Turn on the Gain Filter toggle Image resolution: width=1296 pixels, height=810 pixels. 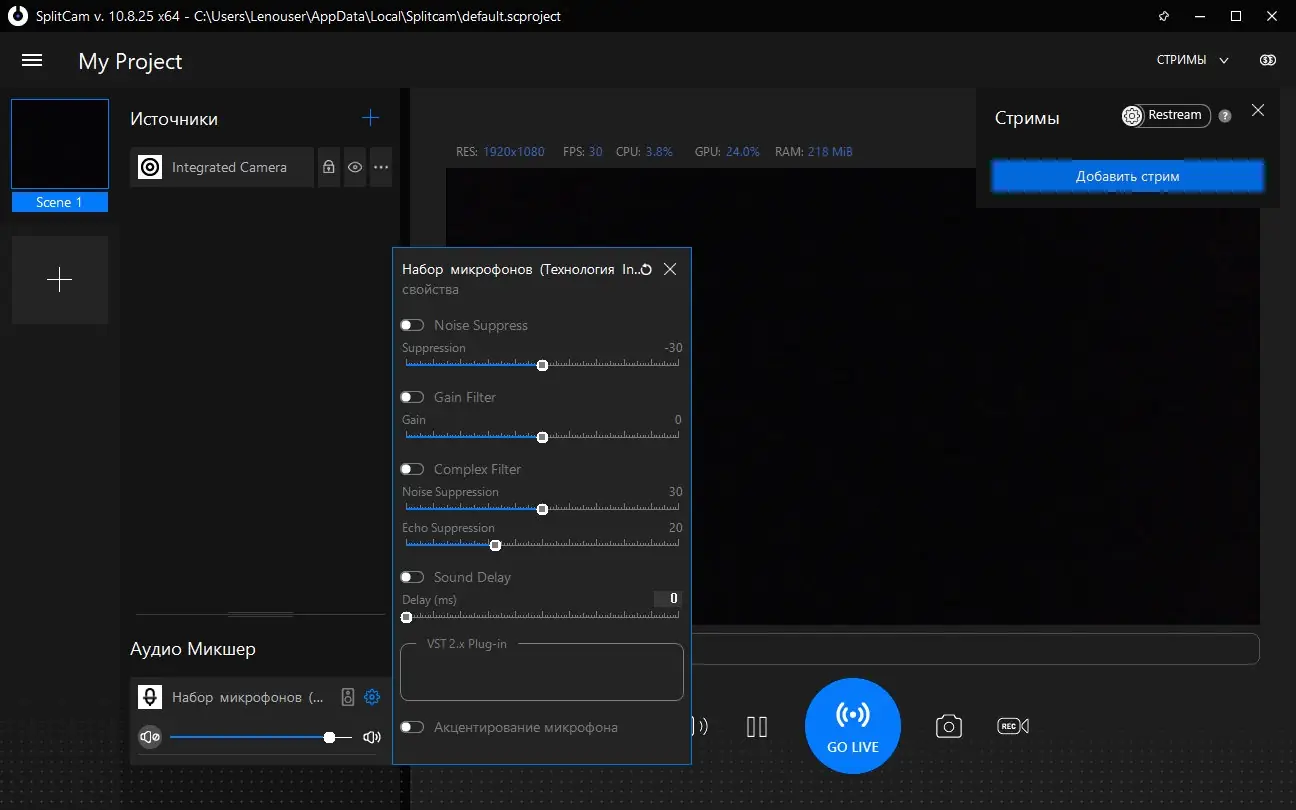tap(412, 397)
